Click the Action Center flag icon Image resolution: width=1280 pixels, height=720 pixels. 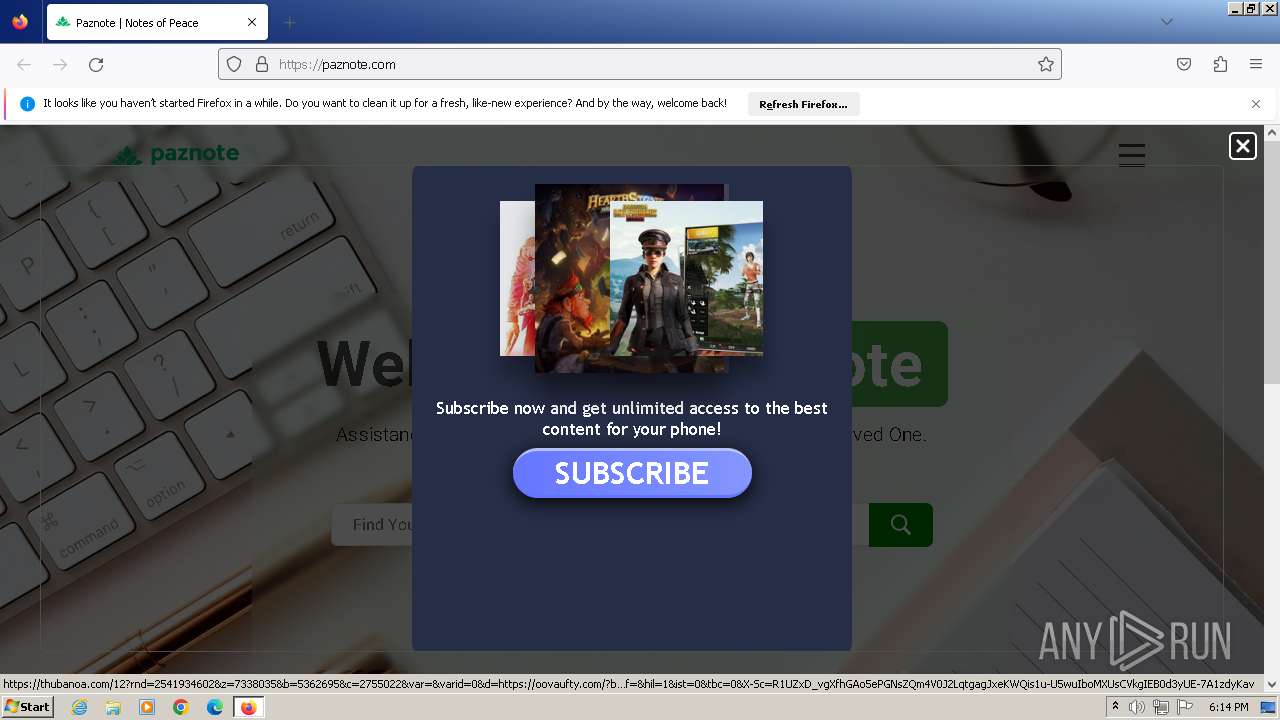tap(1185, 707)
